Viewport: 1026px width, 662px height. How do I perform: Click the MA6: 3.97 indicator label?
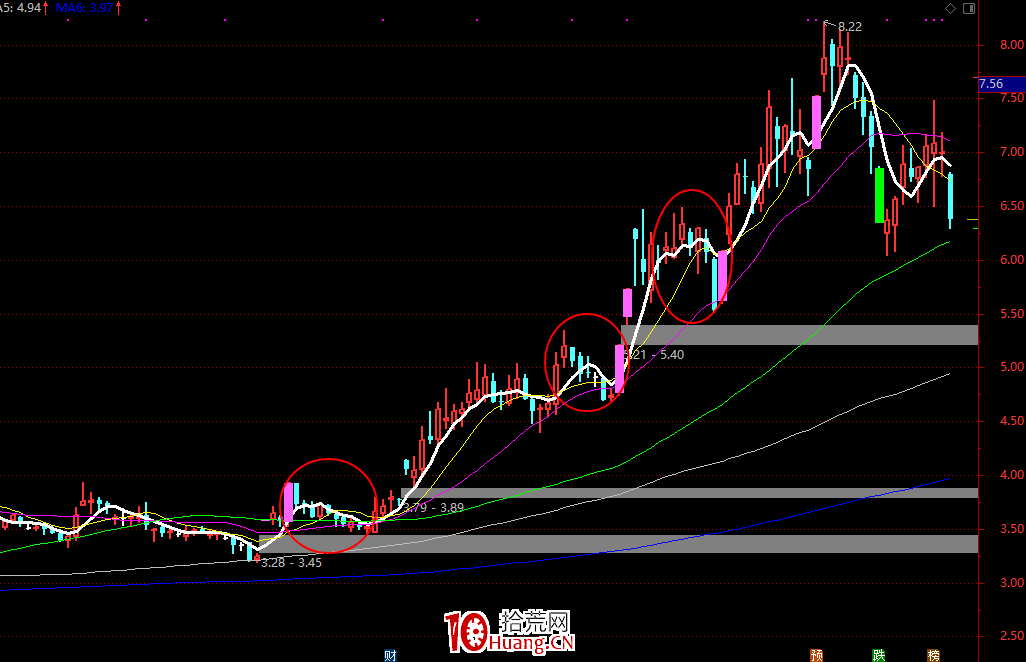click(88, 8)
